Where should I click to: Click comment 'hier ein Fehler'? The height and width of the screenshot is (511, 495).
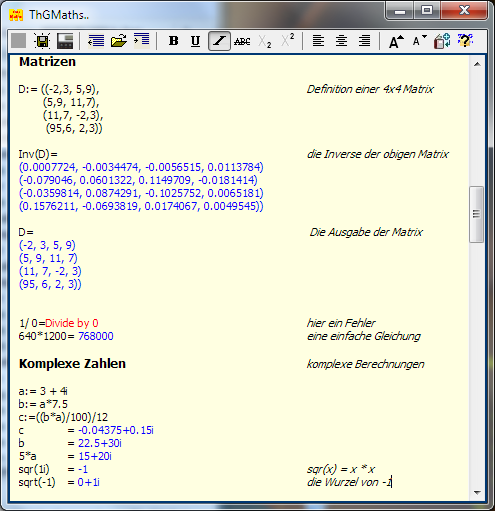tap(341, 323)
